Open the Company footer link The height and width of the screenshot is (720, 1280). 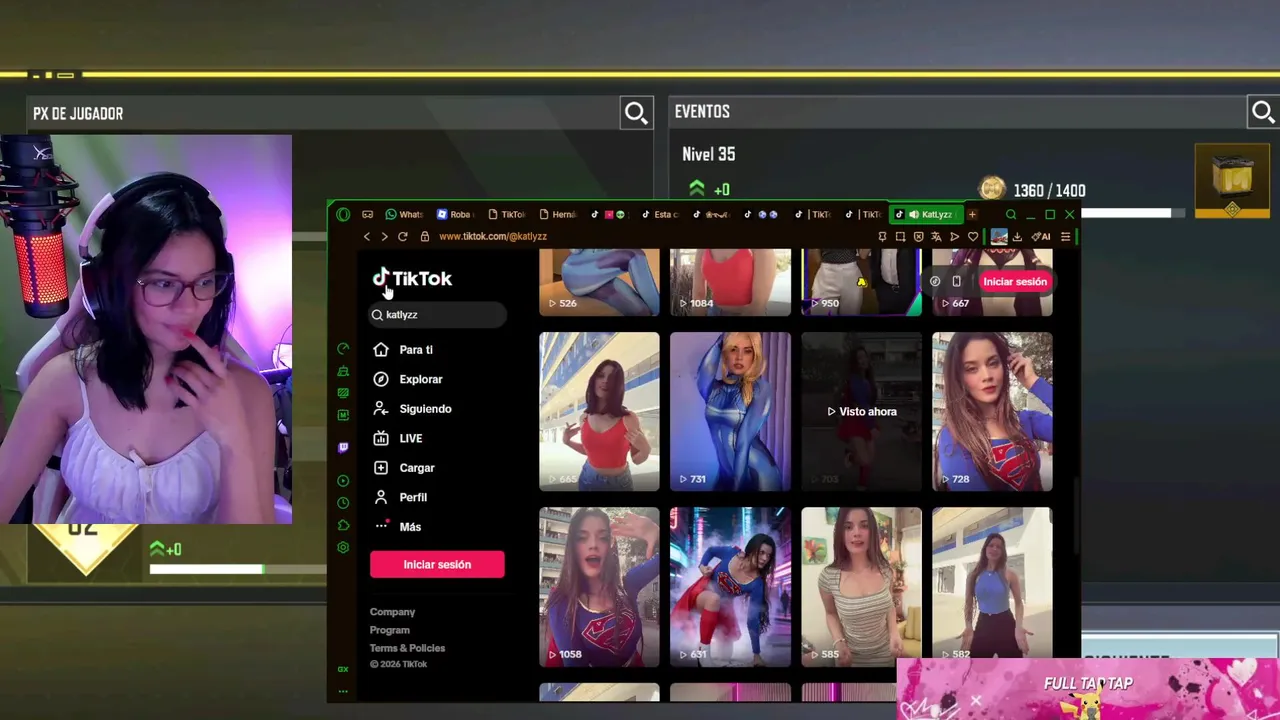click(x=392, y=612)
